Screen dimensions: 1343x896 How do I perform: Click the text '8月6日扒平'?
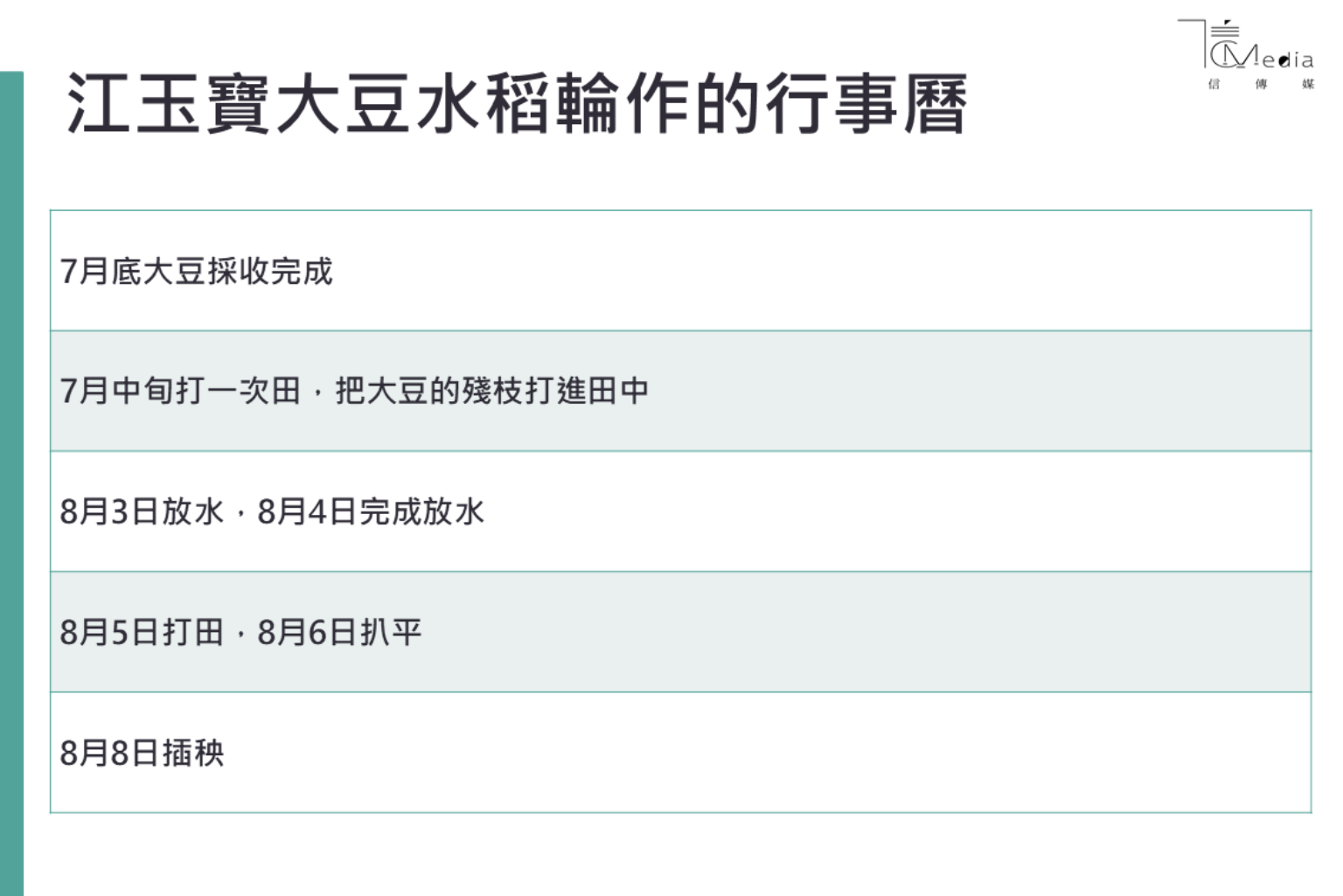point(339,632)
